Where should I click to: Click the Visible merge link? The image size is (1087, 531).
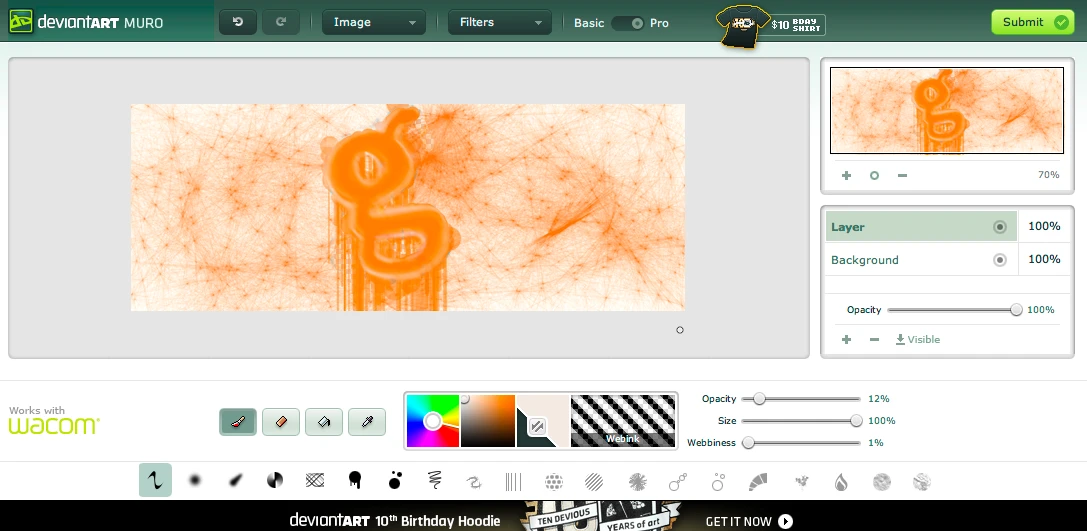pos(918,339)
